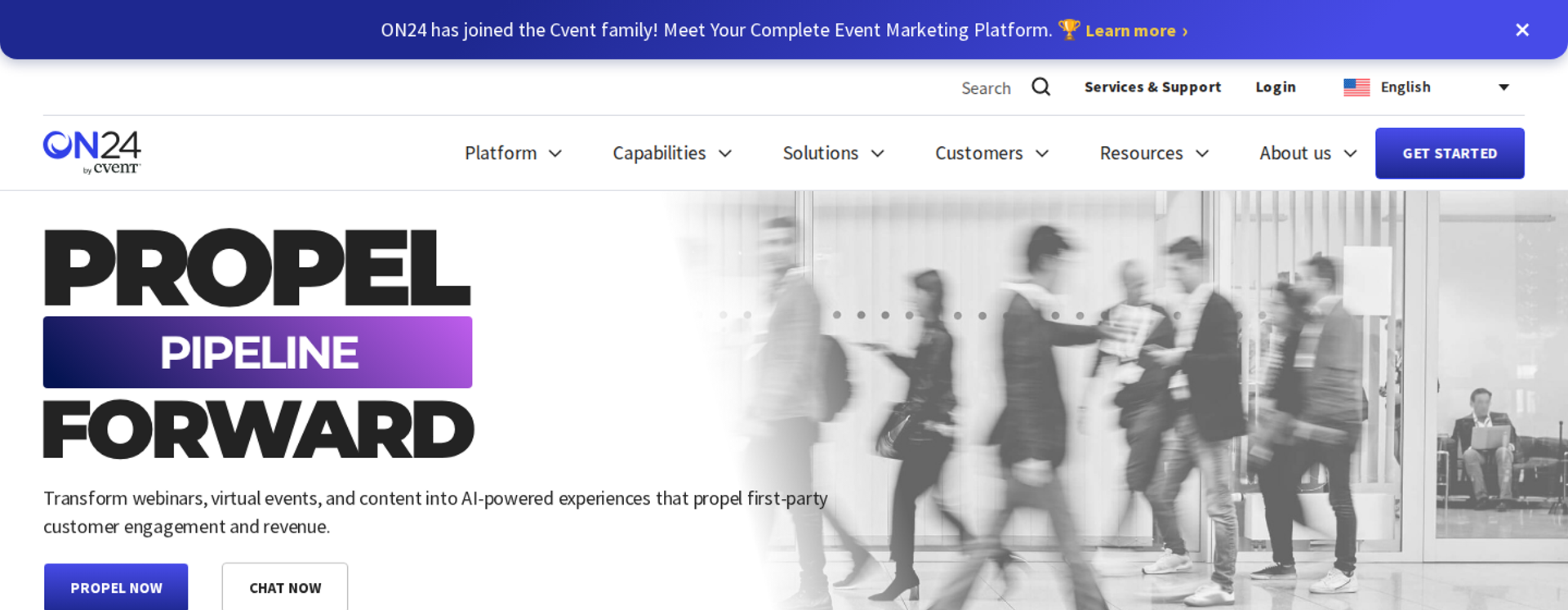This screenshot has width=1568, height=610.
Task: Open the Solutions navigation item
Action: [821, 153]
